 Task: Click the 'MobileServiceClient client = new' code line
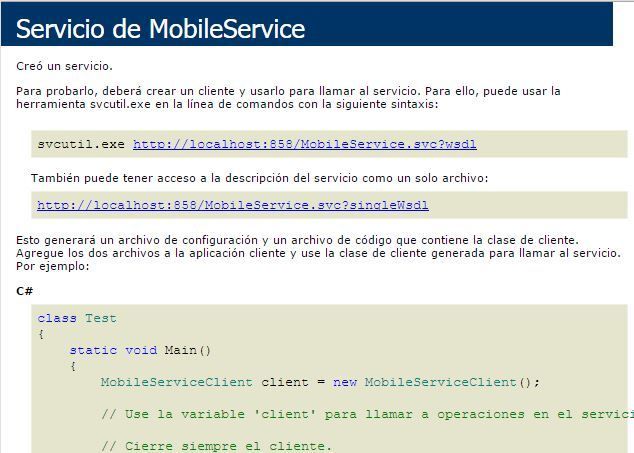320,382
